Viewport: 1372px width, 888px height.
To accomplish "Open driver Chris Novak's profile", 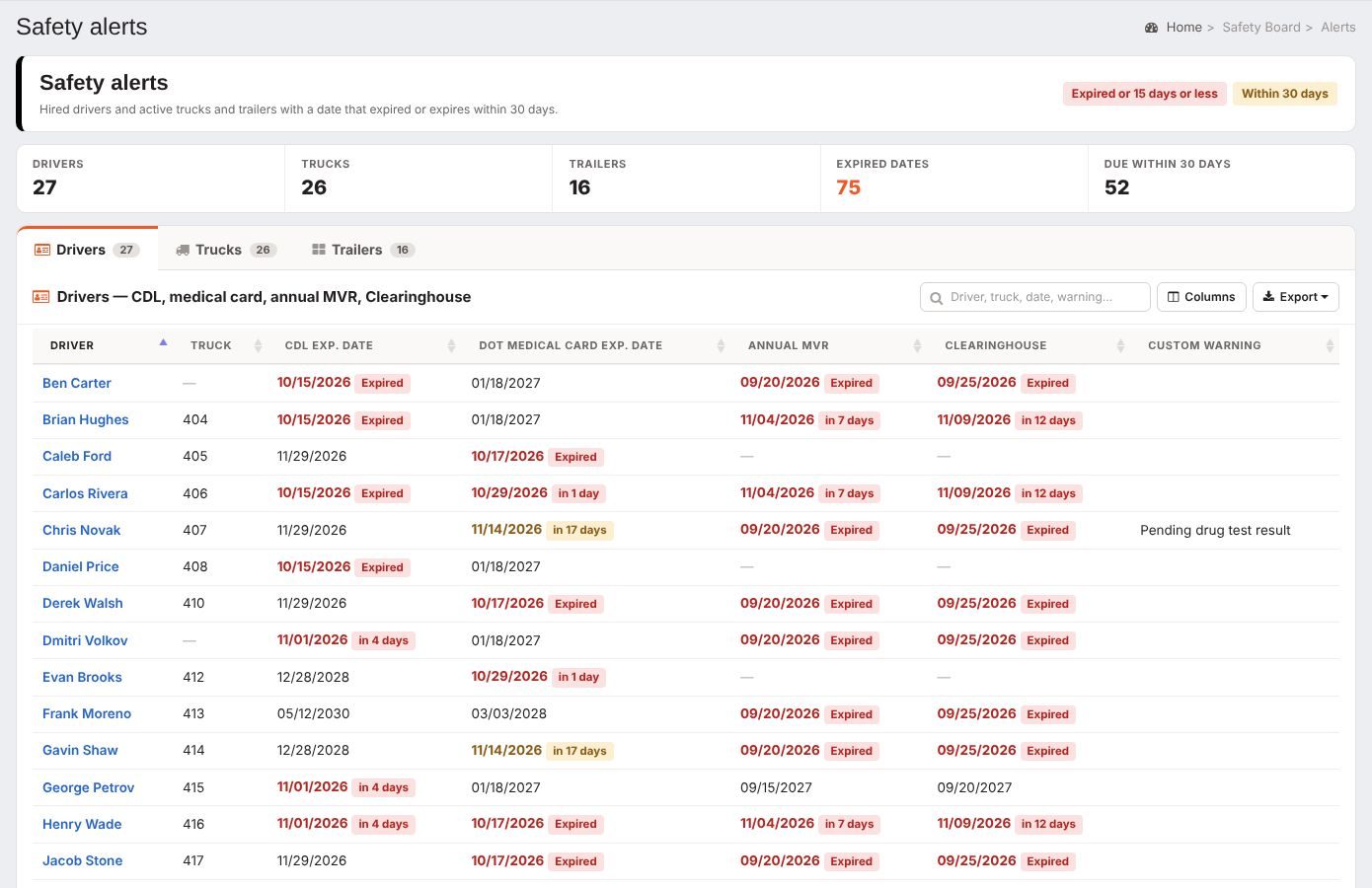I will tap(81, 530).
